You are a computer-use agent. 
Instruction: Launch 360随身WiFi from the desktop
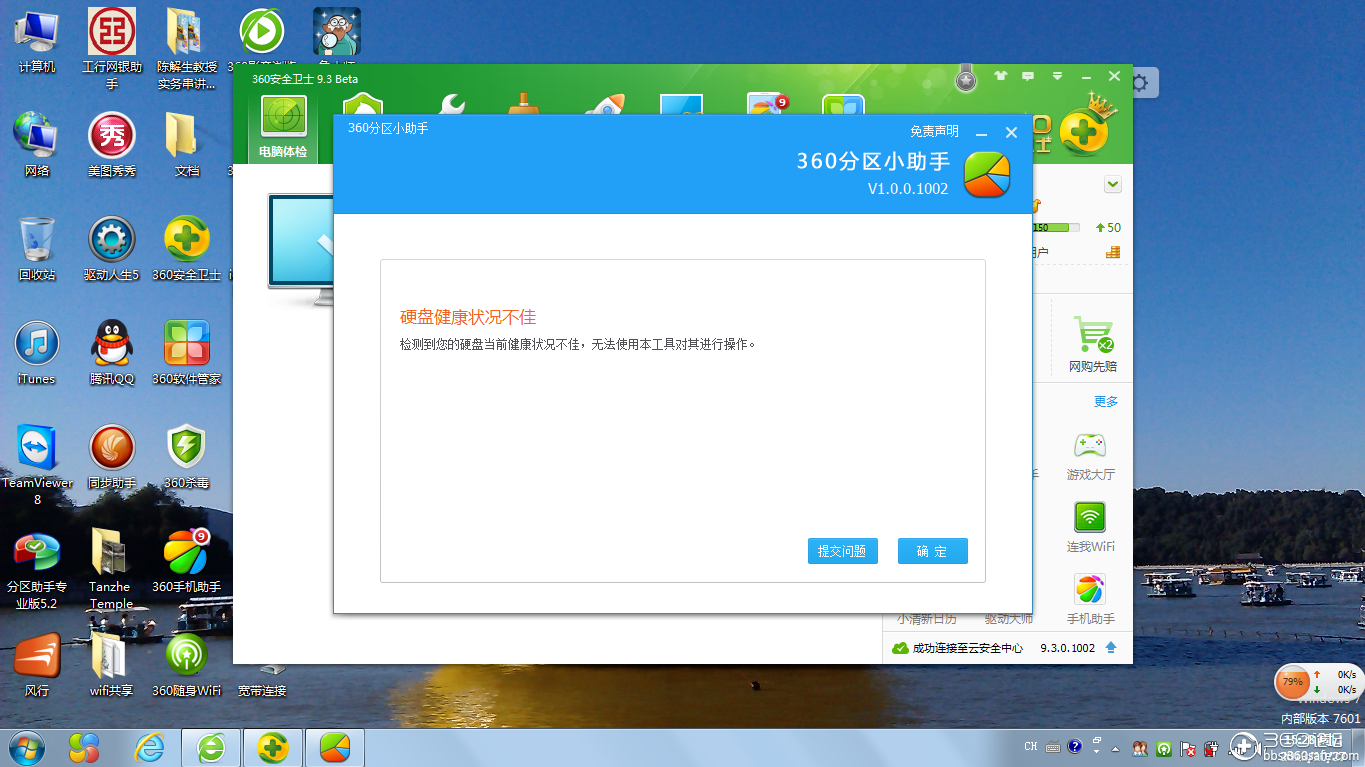click(187, 665)
